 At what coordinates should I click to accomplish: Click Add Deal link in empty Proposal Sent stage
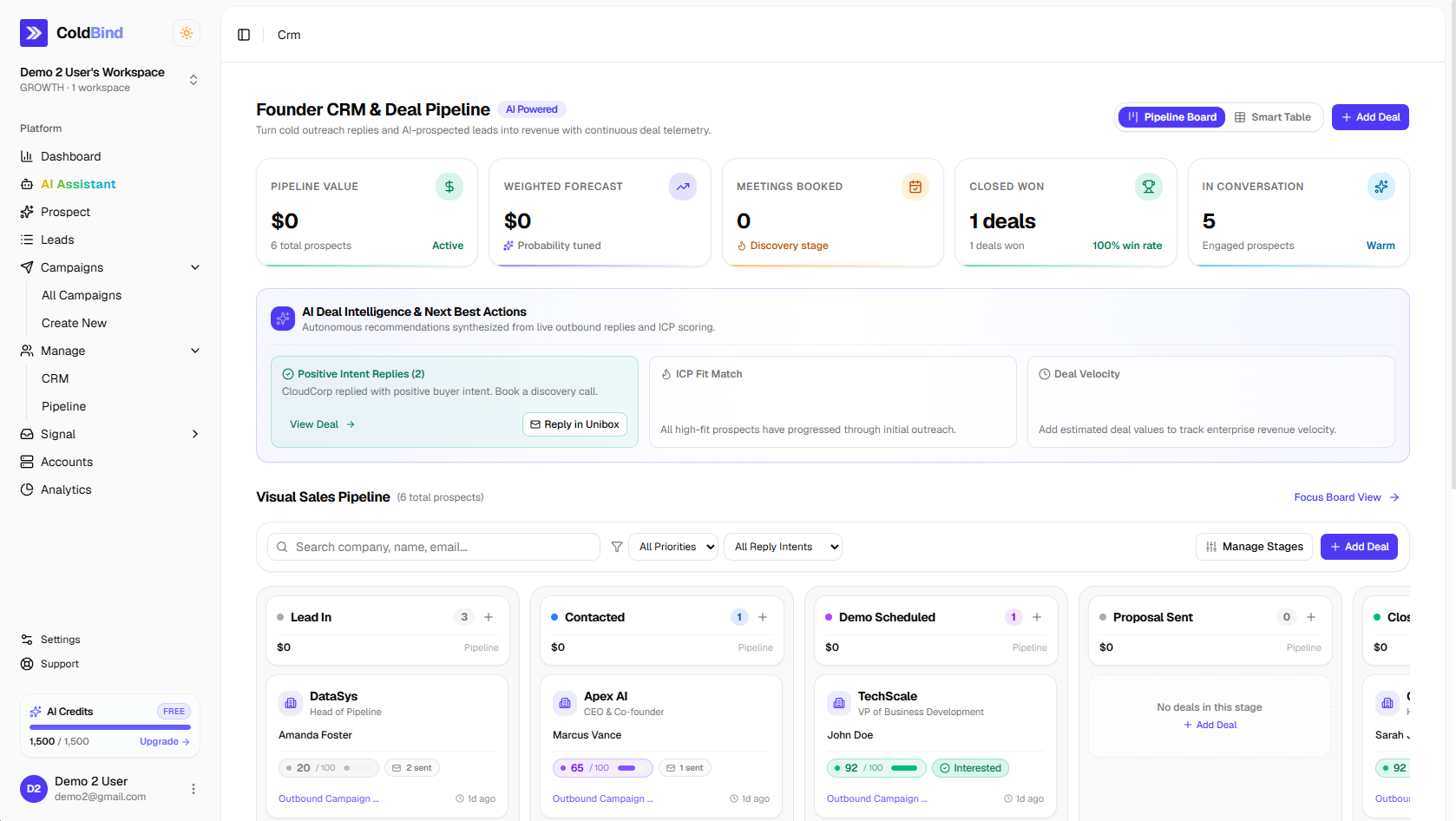(x=1210, y=725)
